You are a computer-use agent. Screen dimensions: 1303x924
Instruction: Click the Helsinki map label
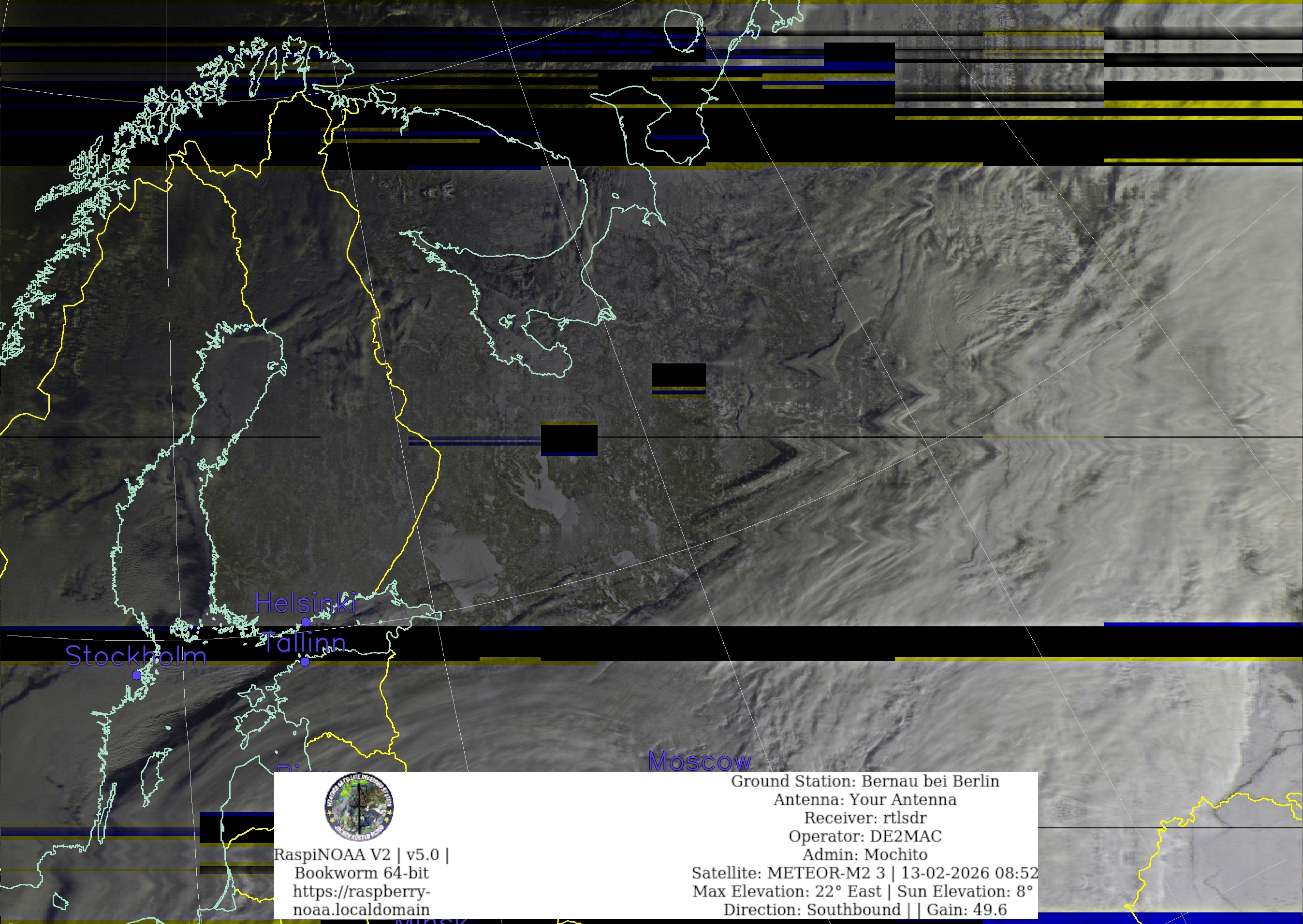tap(305, 603)
